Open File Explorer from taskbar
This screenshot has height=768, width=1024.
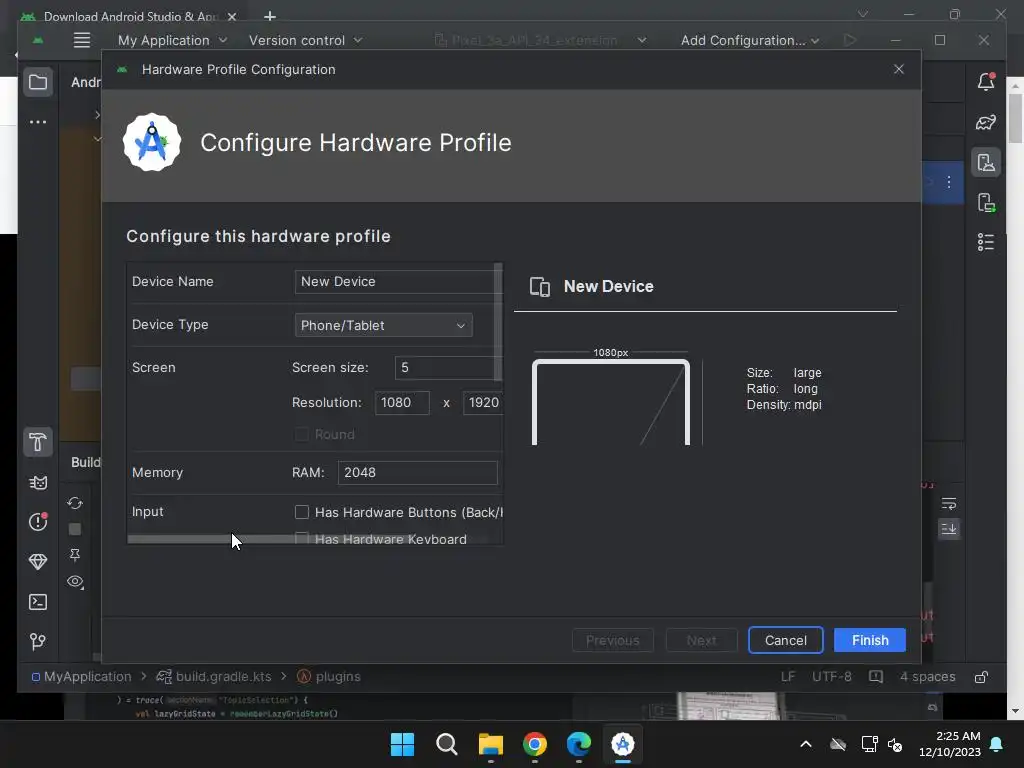point(490,744)
